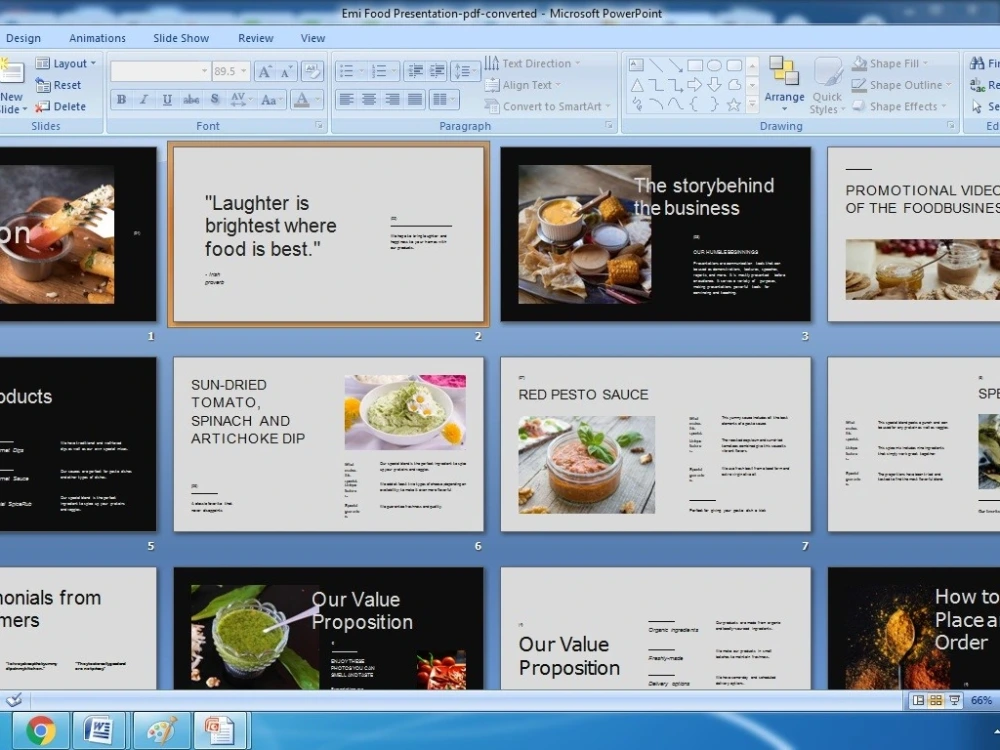Start Slide Show from status bar icon

tap(955, 700)
